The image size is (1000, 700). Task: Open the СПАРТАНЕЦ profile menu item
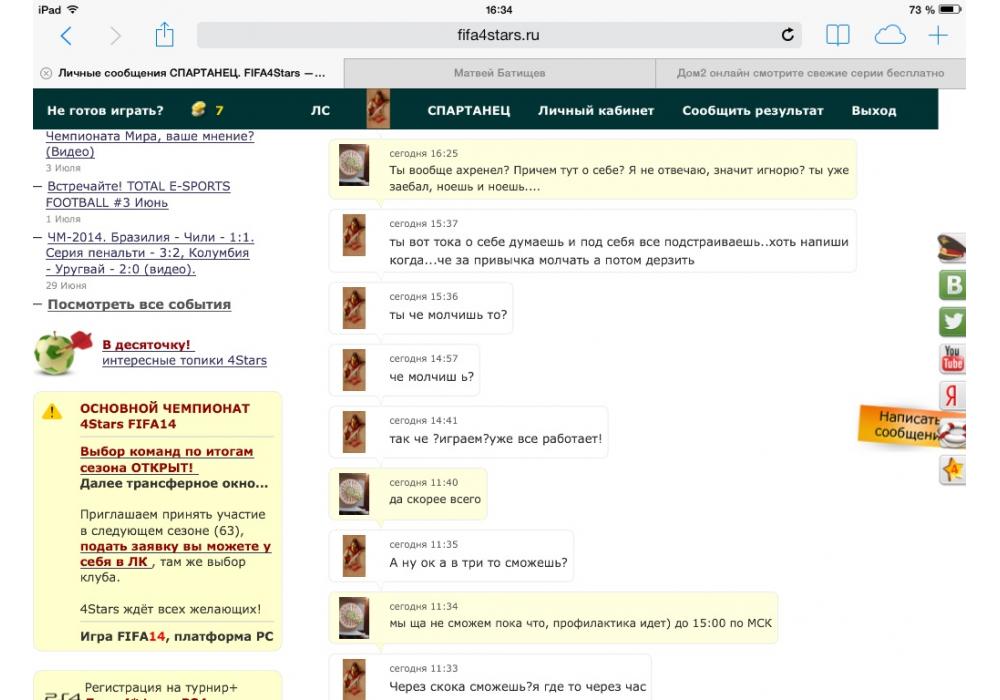(x=469, y=110)
